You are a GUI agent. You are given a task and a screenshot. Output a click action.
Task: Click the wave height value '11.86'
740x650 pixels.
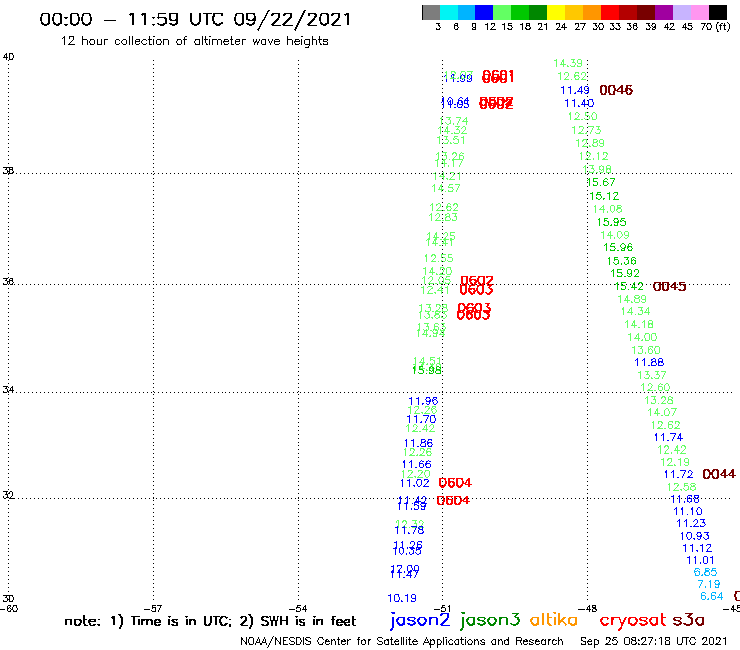click(419, 444)
